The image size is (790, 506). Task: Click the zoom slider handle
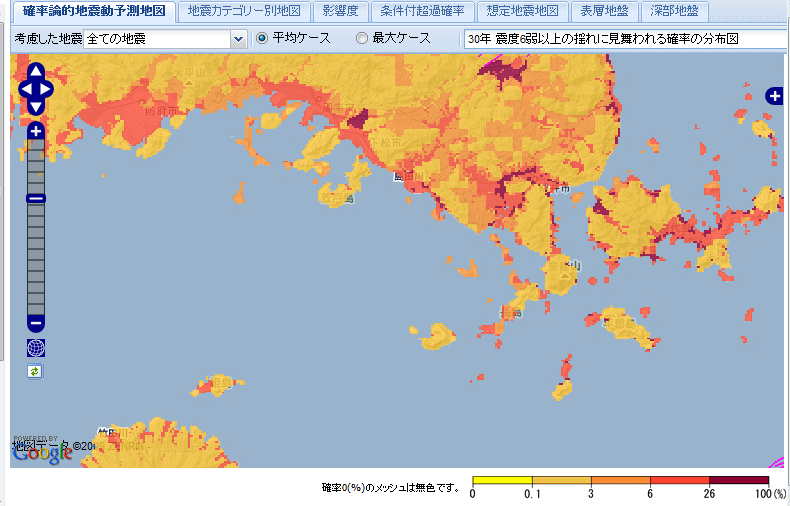pyautogui.click(x=36, y=198)
